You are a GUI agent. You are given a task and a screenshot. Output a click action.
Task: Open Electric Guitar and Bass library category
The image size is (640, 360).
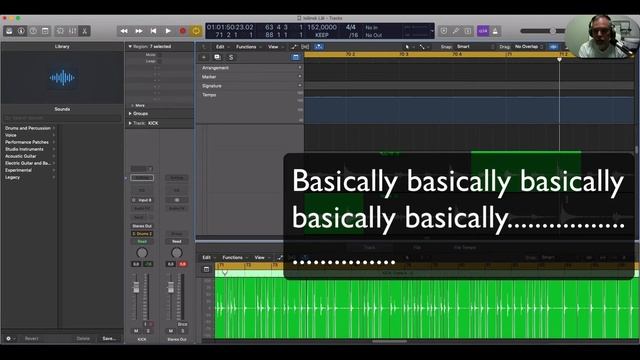point(29,163)
